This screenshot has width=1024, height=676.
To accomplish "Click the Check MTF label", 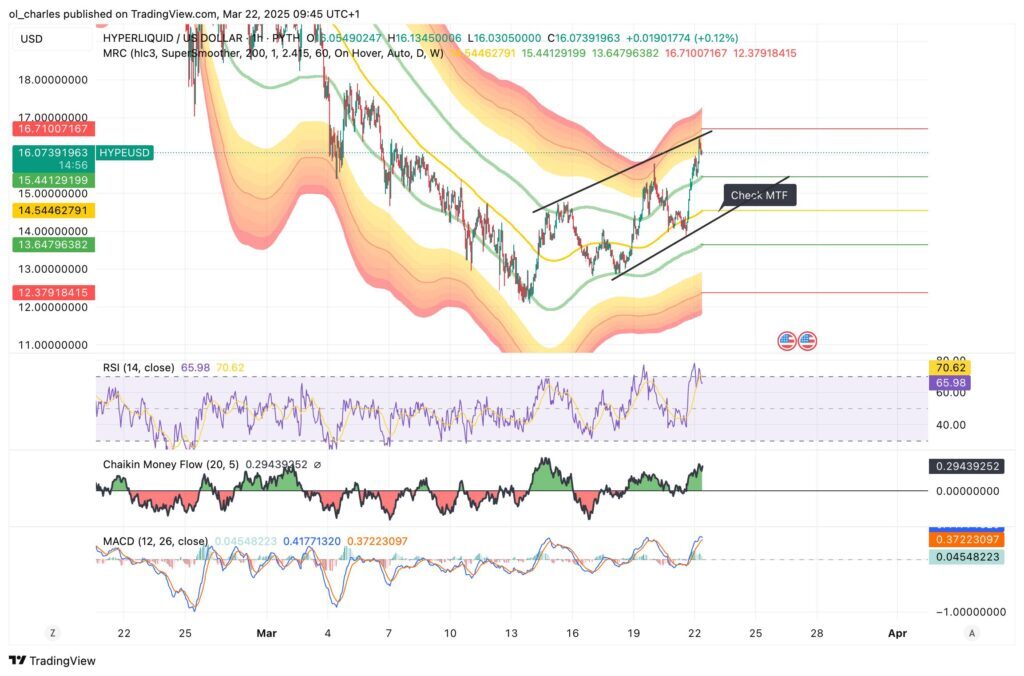I will tap(760, 195).
